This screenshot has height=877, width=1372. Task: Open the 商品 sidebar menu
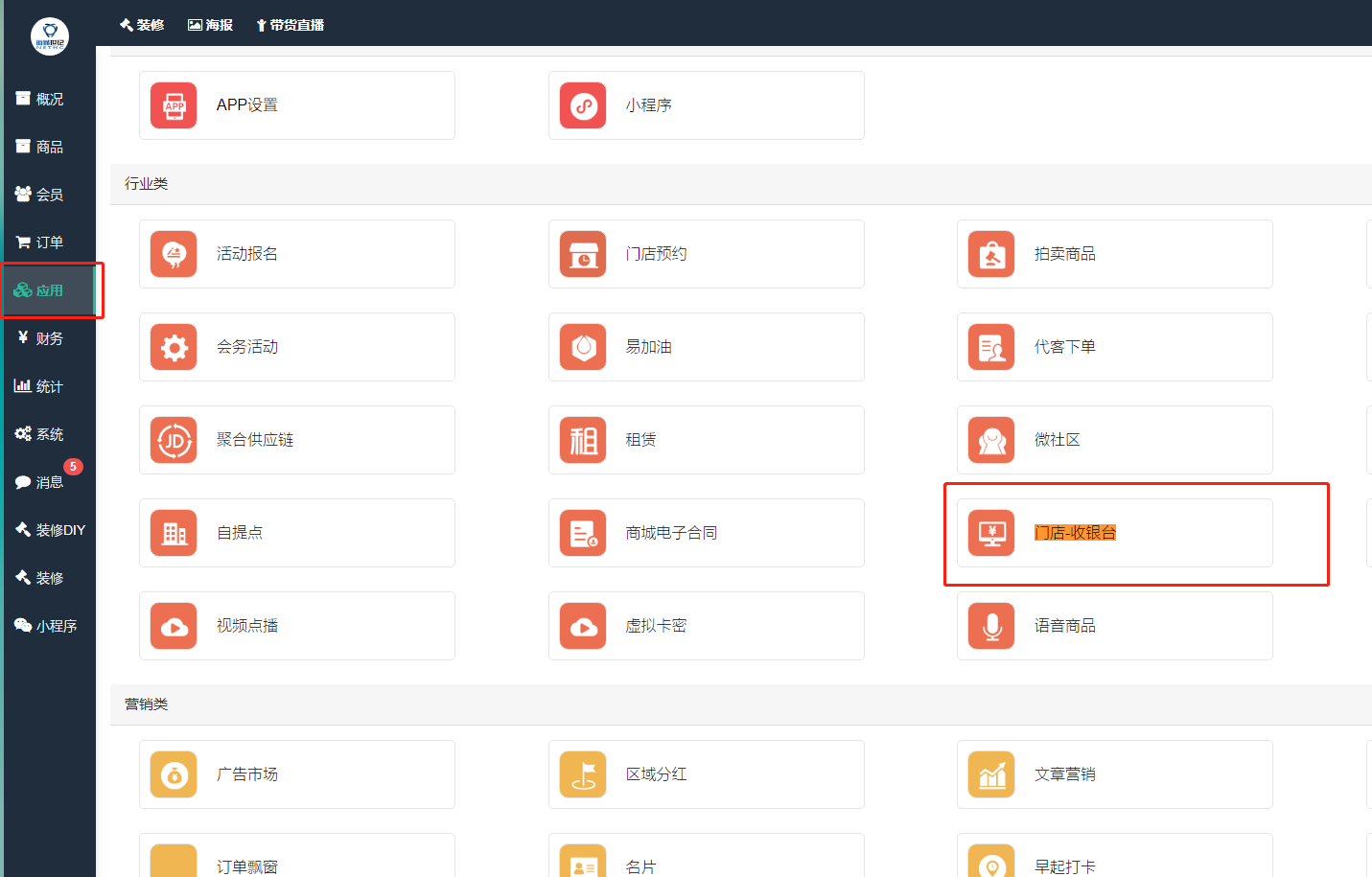click(48, 147)
